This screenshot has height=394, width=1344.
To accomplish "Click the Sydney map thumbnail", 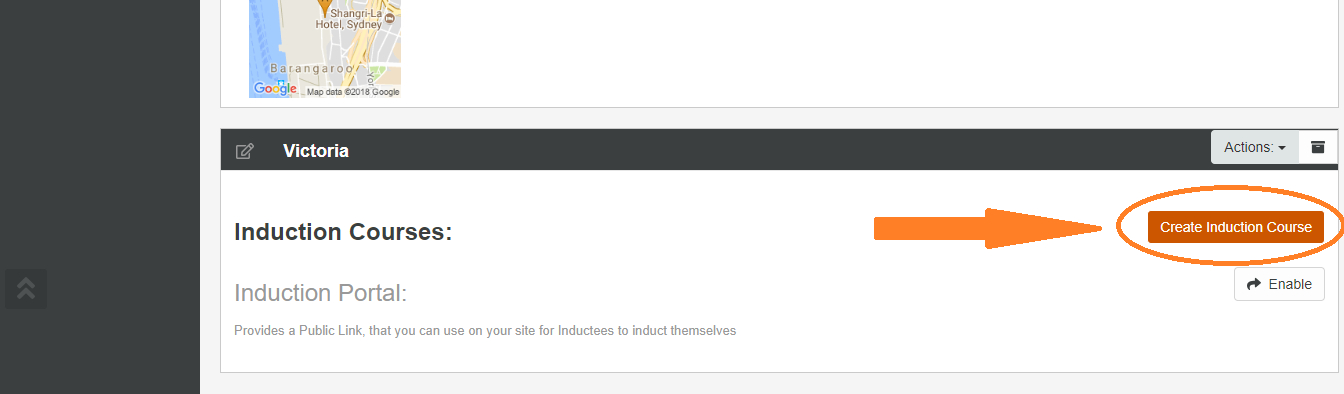I will click(324, 49).
